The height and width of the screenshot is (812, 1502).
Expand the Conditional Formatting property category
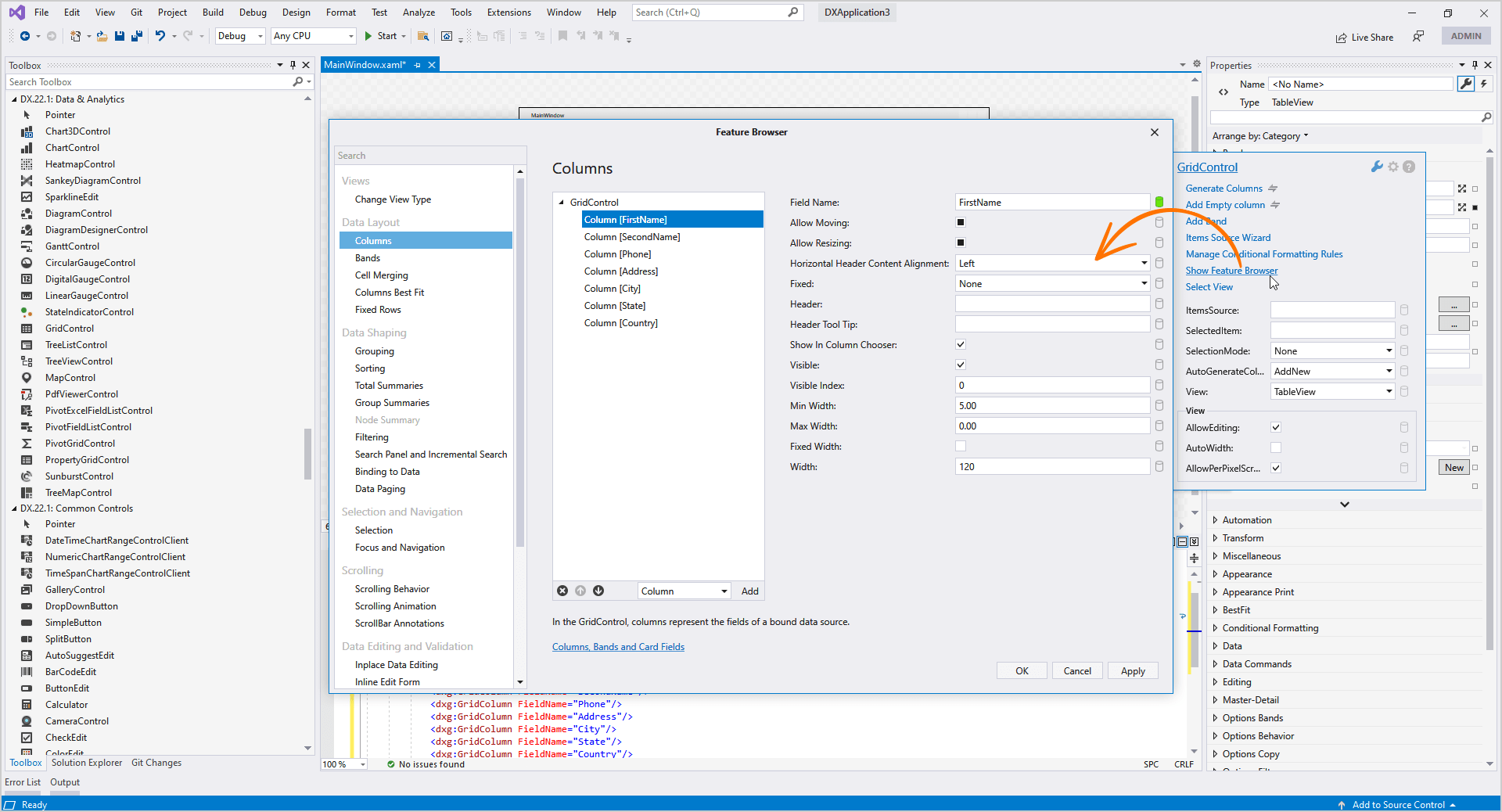1215,628
